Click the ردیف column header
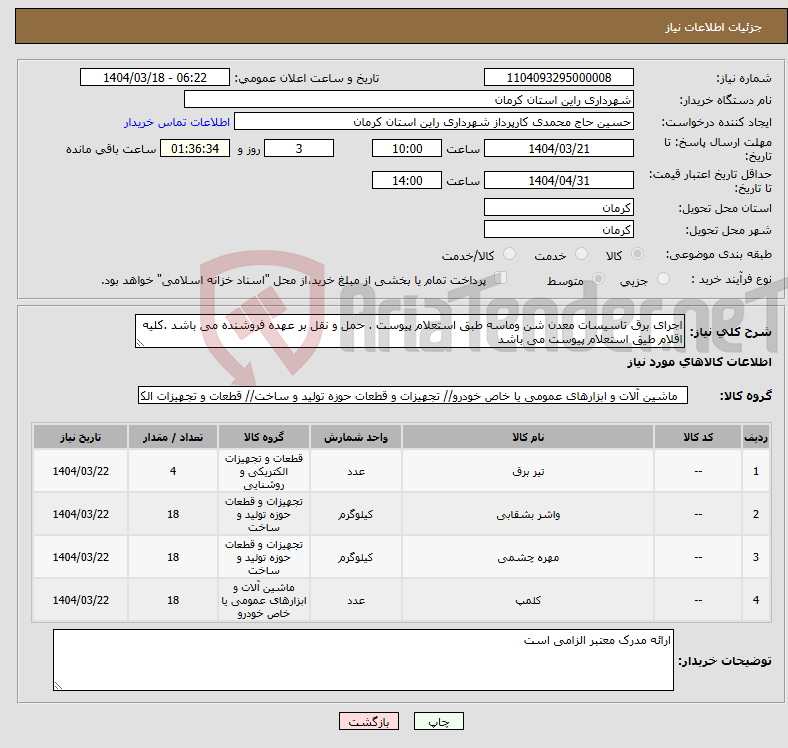The height and width of the screenshot is (748, 788). click(x=756, y=437)
